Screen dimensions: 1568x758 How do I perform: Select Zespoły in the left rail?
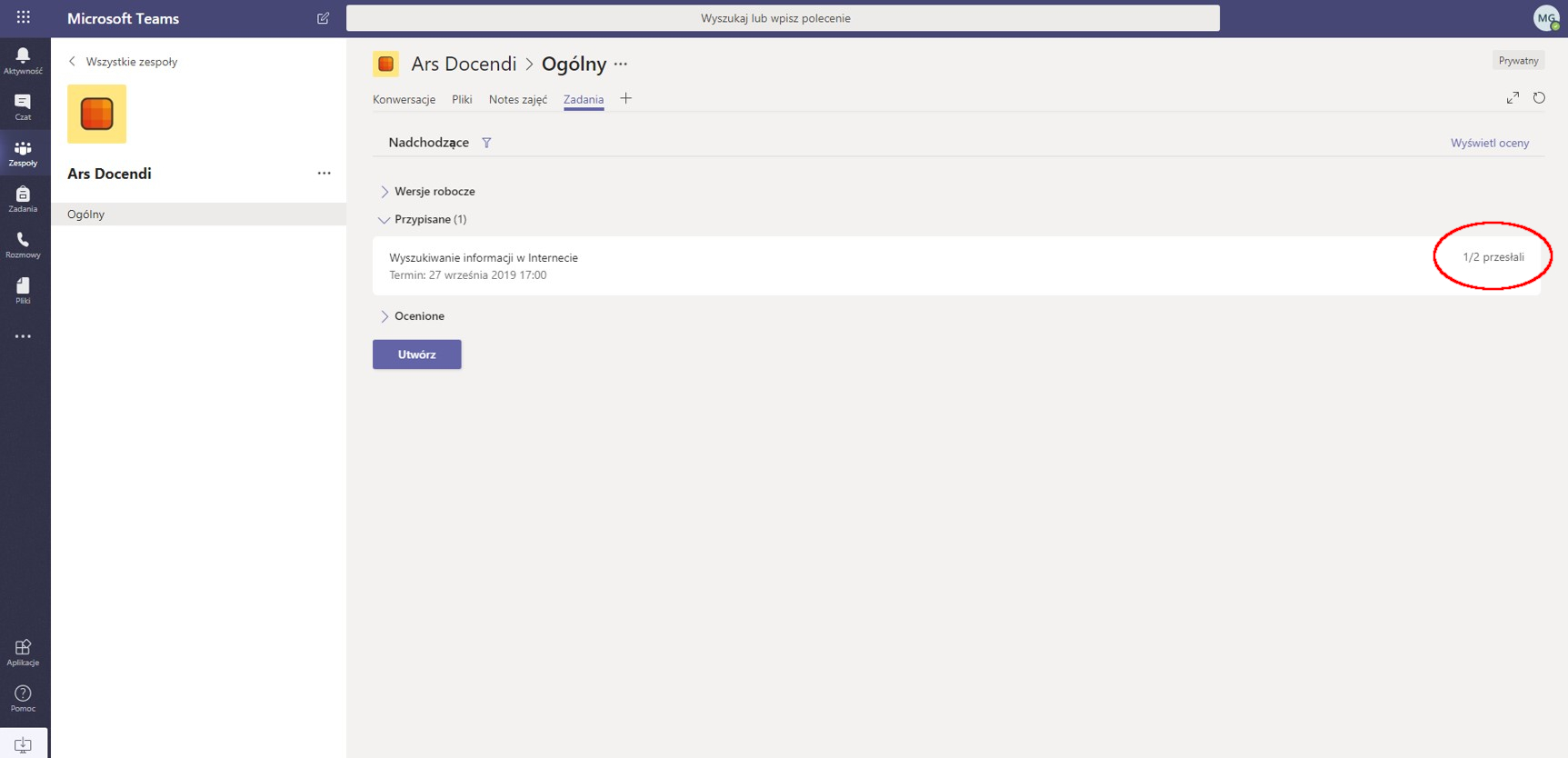(23, 154)
